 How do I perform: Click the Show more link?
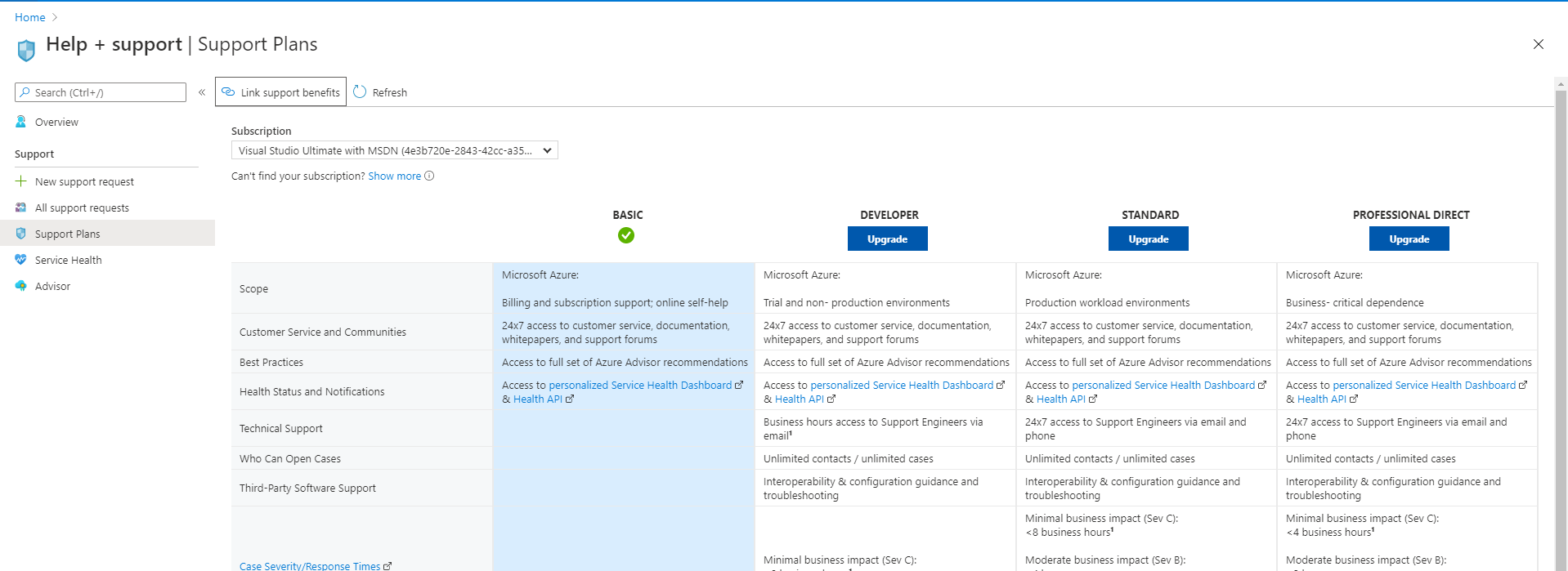click(394, 176)
